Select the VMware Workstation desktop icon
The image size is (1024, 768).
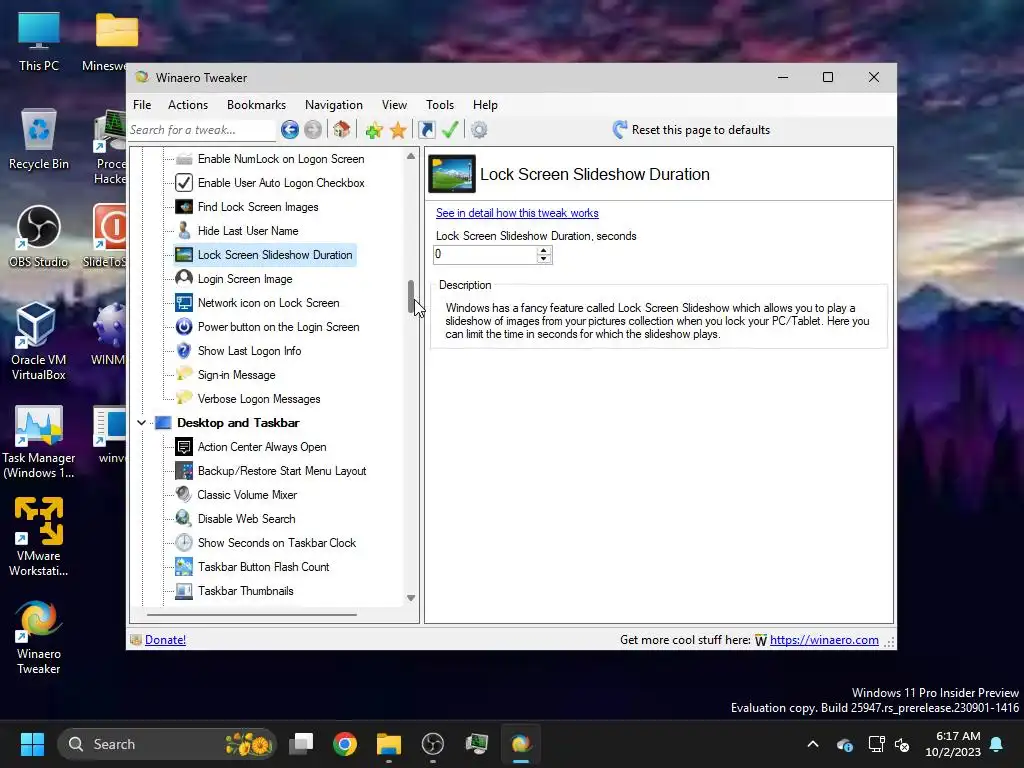click(39, 537)
